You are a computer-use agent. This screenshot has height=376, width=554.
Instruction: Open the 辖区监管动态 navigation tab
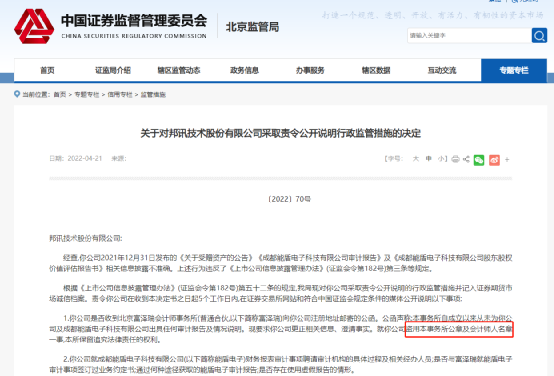[x=178, y=70]
